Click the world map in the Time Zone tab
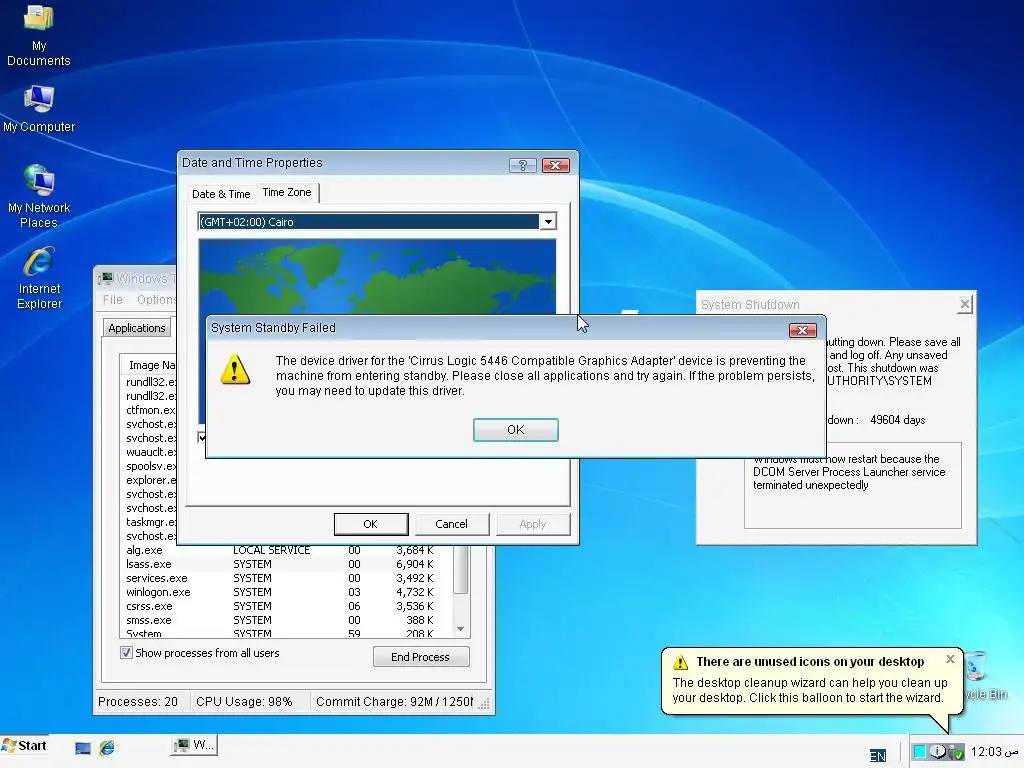This screenshot has height=768, width=1024. 377,277
